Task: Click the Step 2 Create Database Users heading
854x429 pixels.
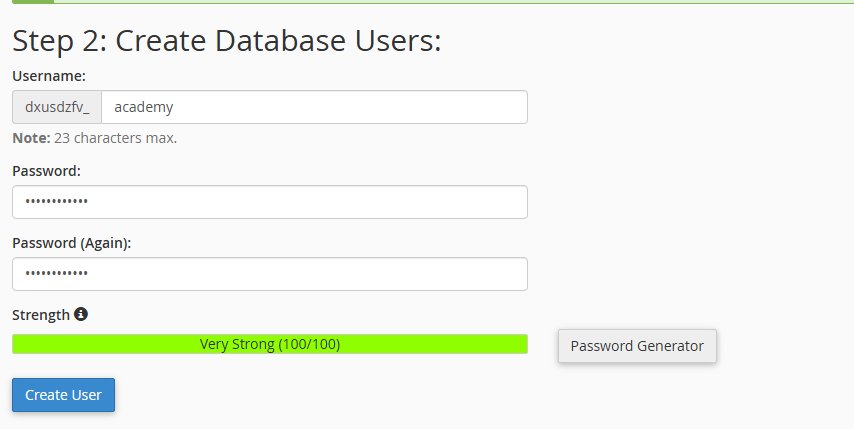Action: [226, 41]
